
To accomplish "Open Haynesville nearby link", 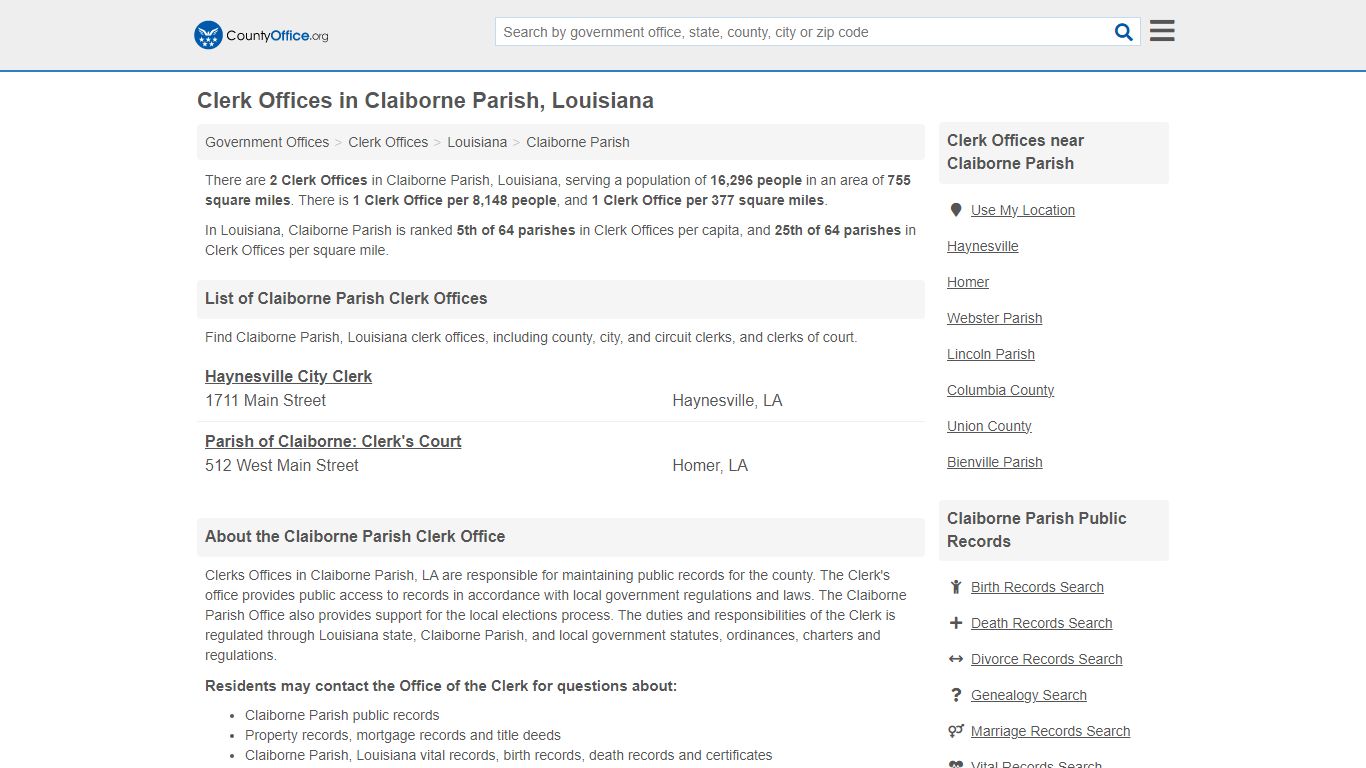I will tap(983, 246).
